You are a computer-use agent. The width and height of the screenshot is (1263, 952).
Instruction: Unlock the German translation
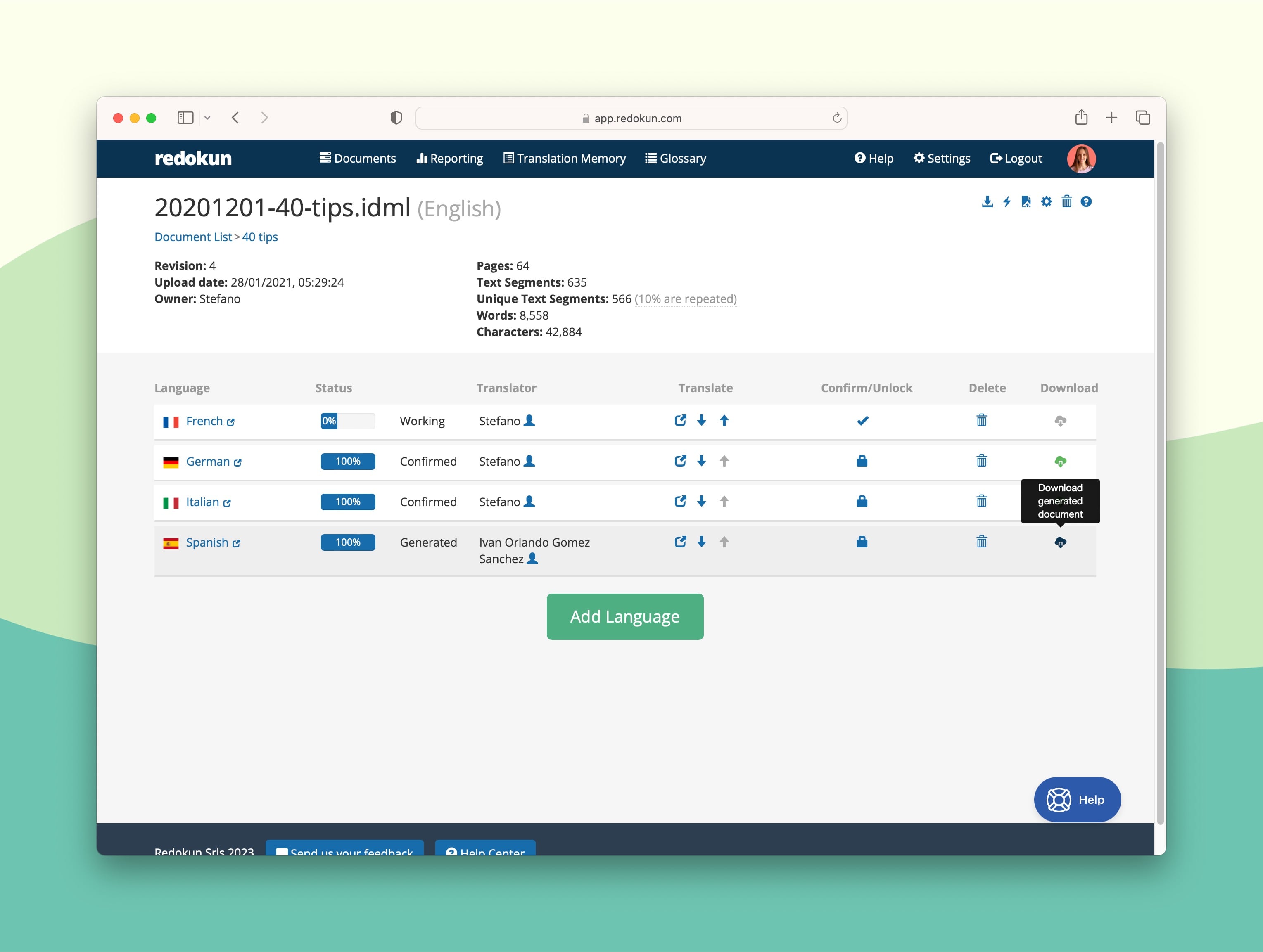(862, 461)
